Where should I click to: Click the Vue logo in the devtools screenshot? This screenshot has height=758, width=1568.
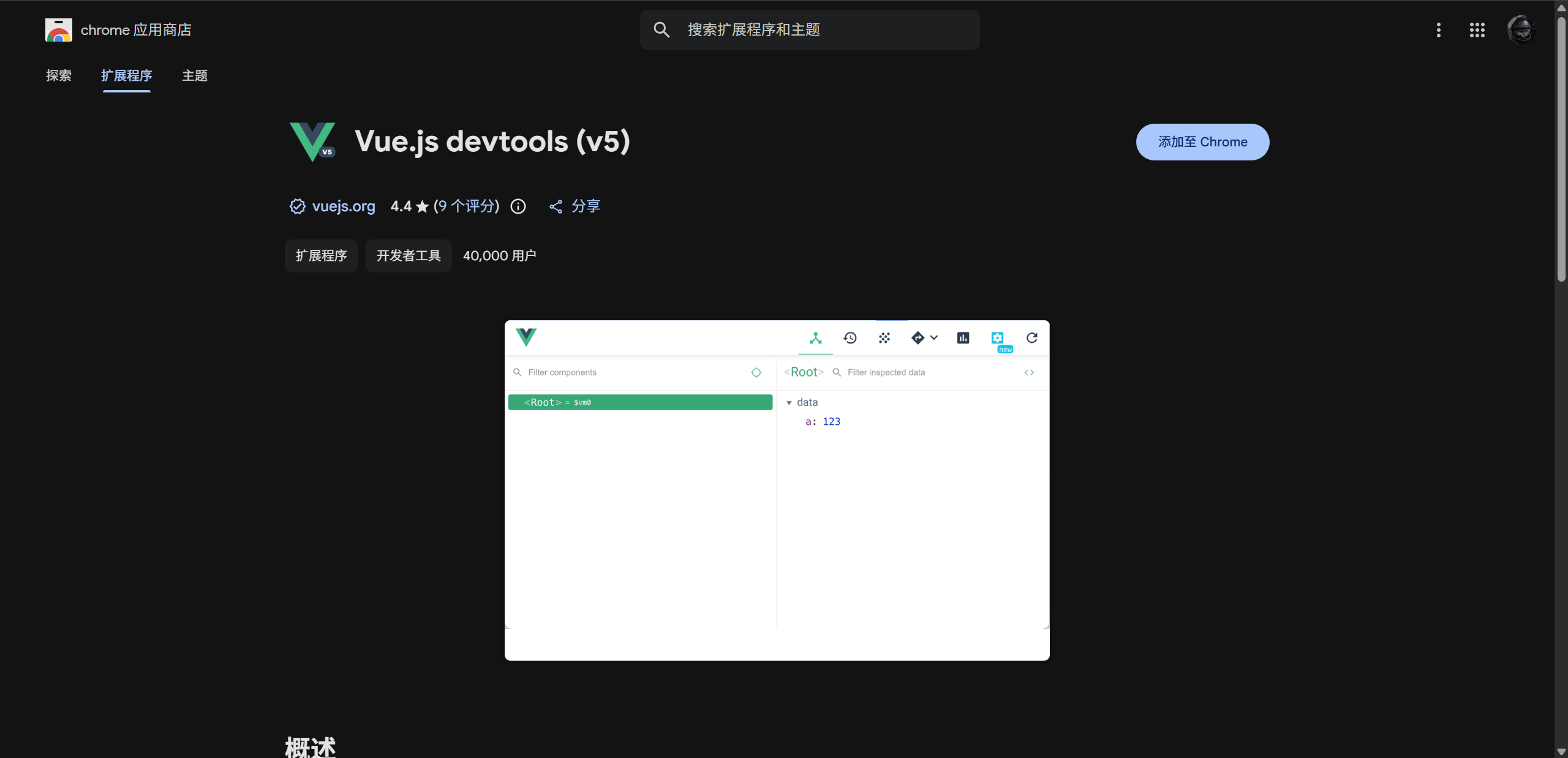tap(526, 337)
